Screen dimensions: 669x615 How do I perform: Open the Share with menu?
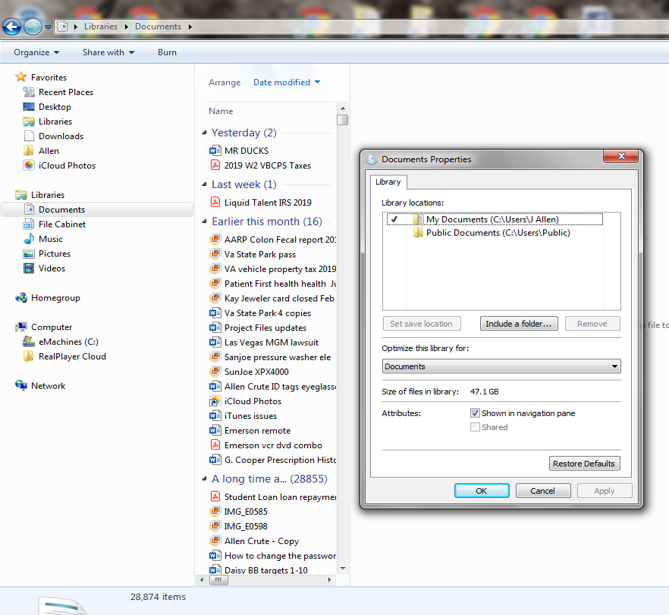pos(108,52)
